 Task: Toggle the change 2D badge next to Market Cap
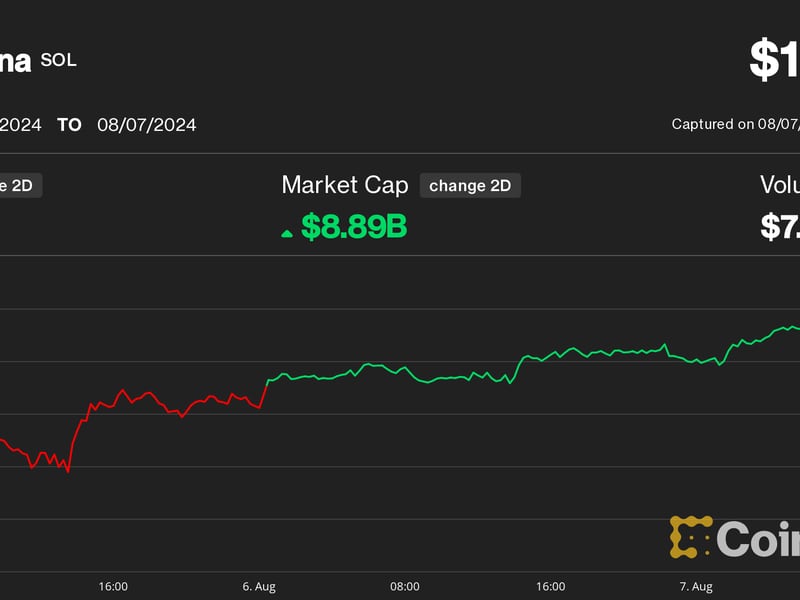pos(470,185)
